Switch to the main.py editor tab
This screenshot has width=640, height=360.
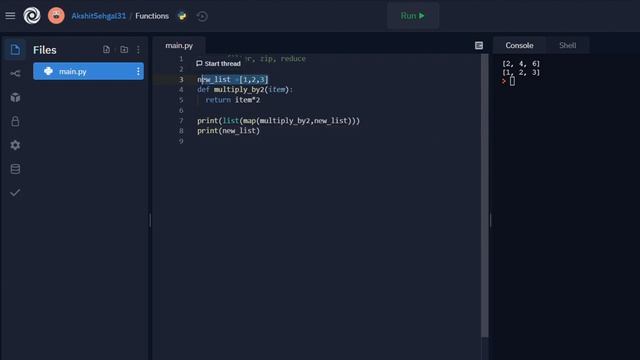(179, 45)
